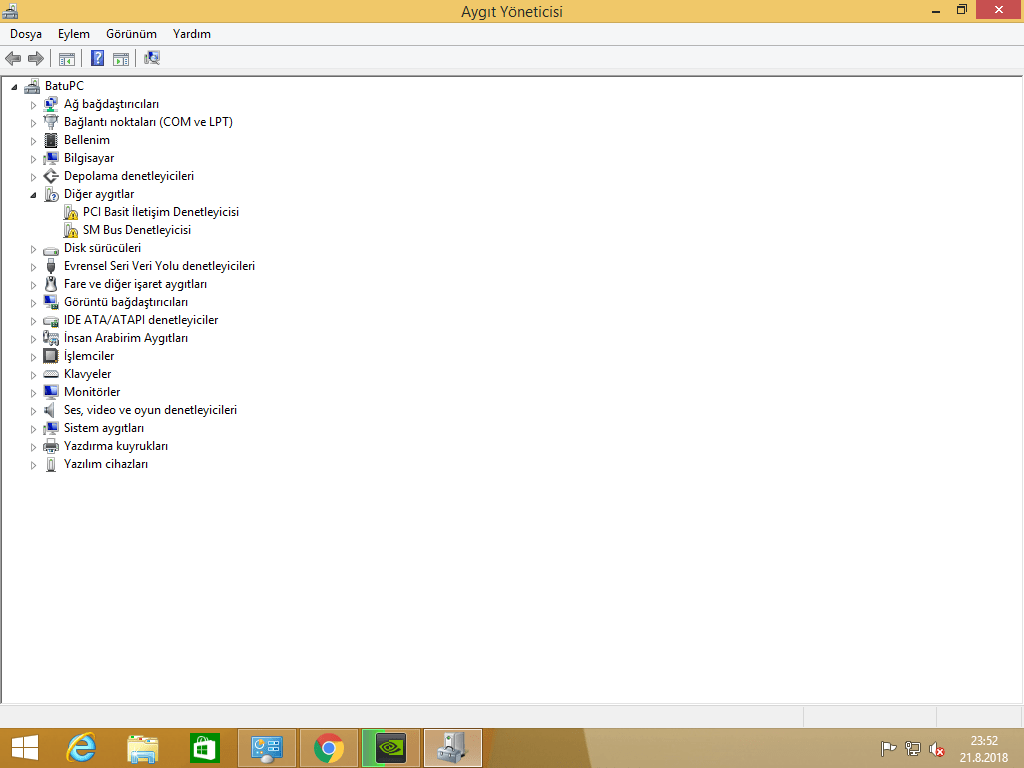Select the Evrensel Seri Veri Yolu USB icon
Screen dimensions: 1024x768
[x=51, y=266]
